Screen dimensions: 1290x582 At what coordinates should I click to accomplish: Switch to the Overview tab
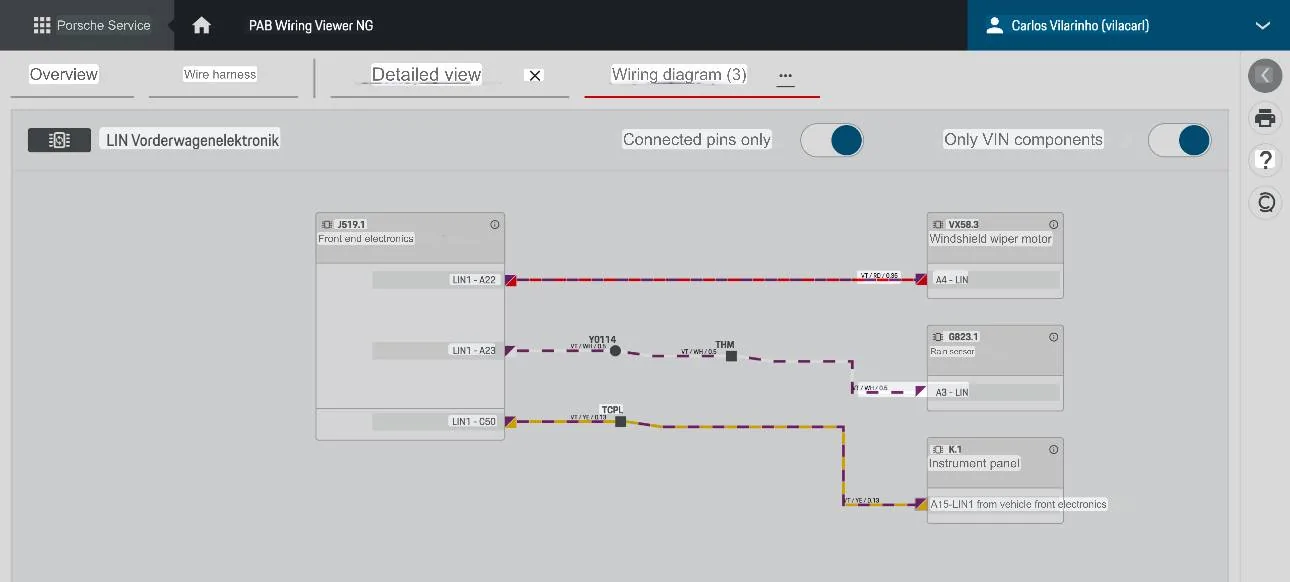(64, 74)
